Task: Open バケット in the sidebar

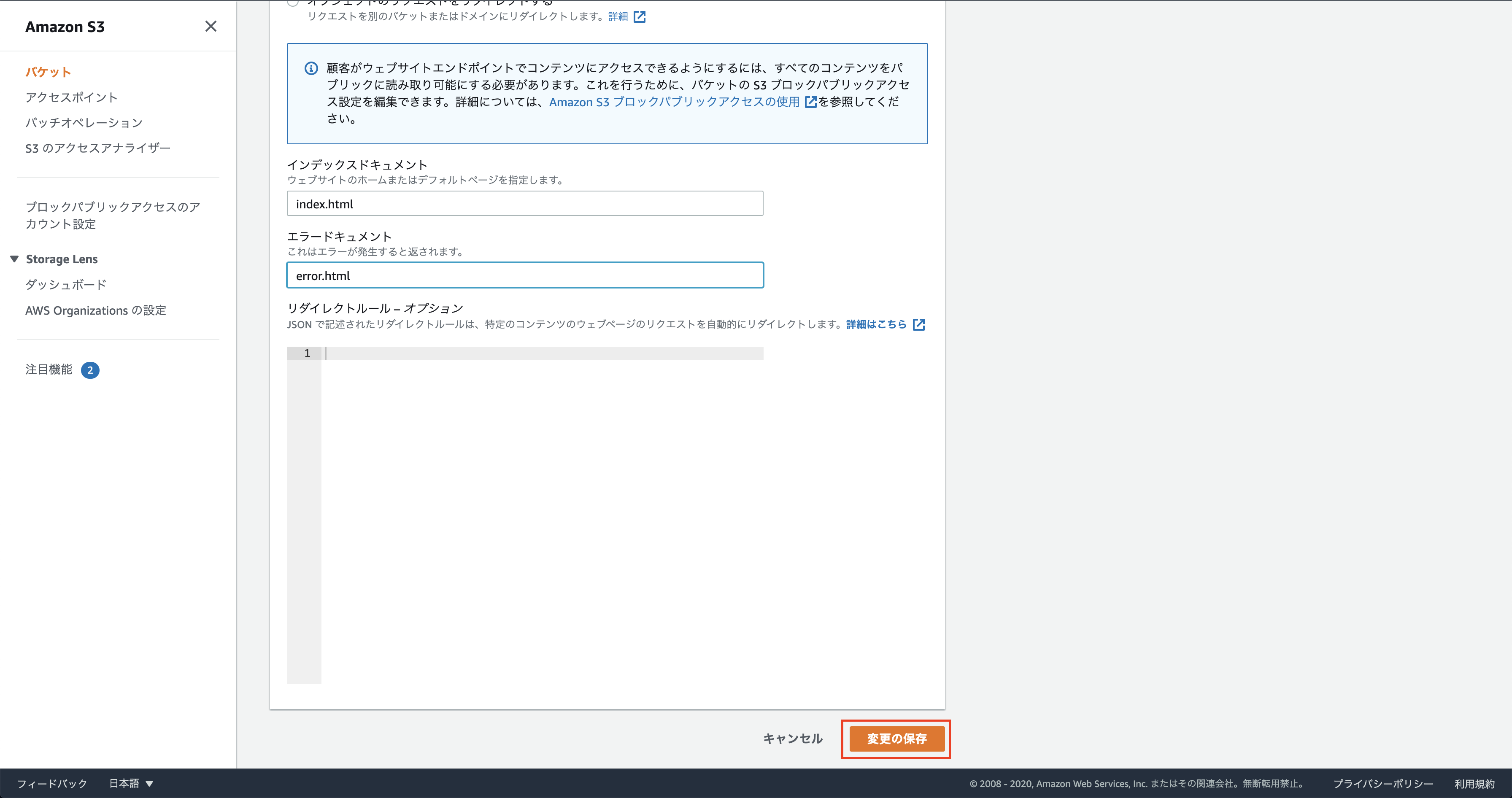Action: pos(48,72)
